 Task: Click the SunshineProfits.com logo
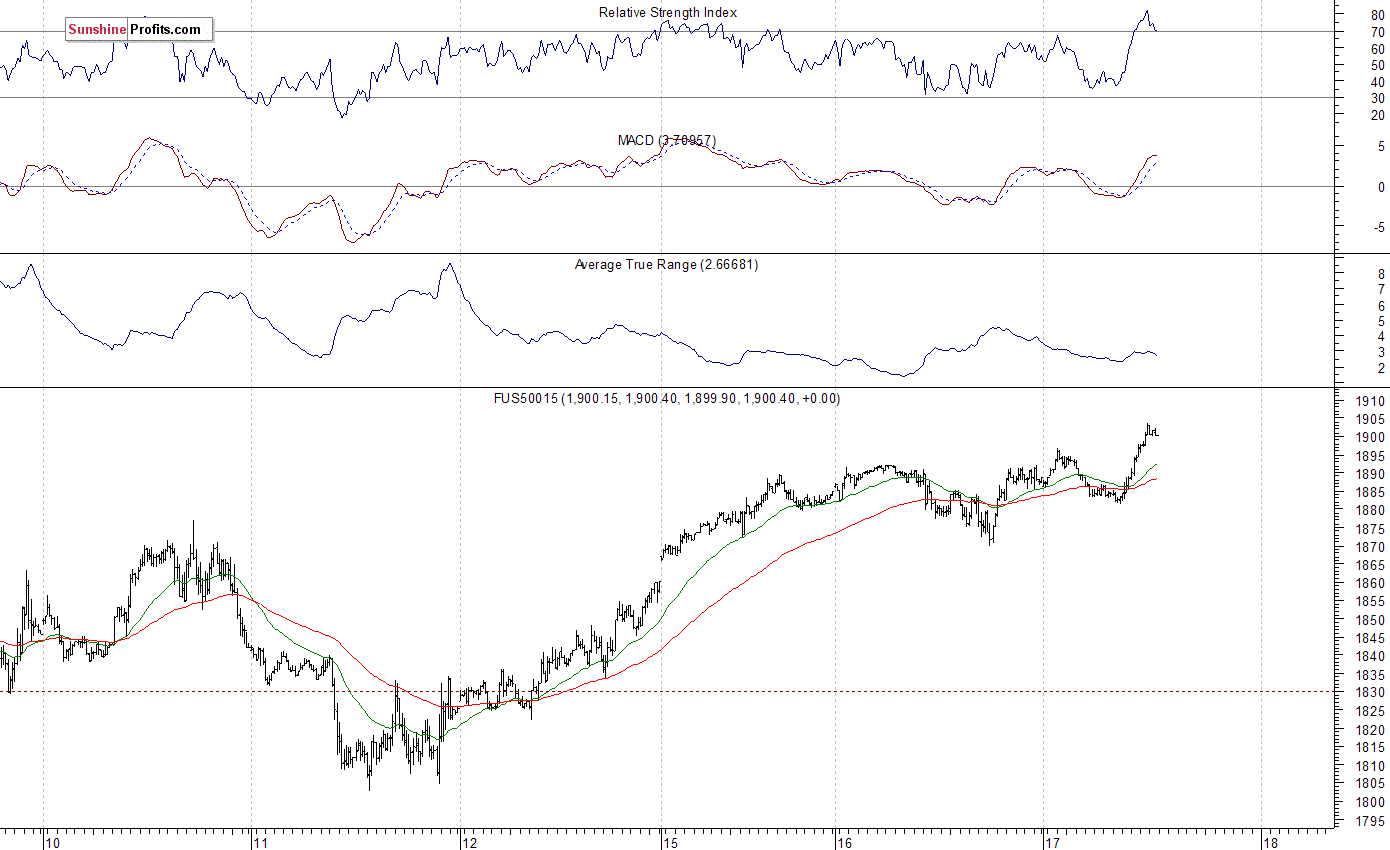click(139, 30)
